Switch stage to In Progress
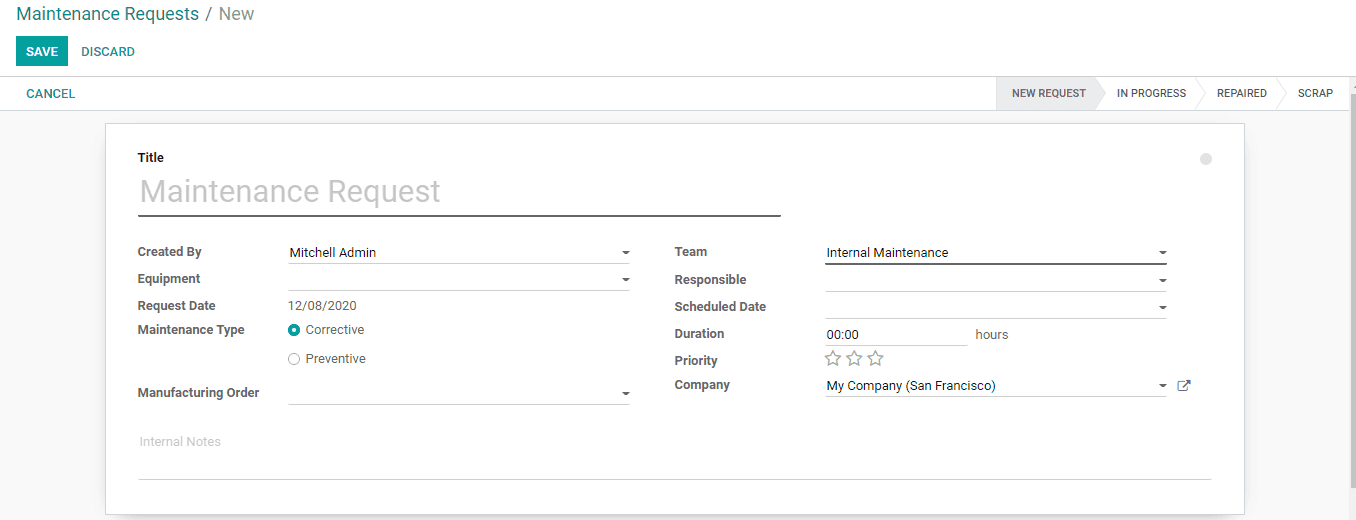This screenshot has height=520, width=1356. [x=1151, y=93]
